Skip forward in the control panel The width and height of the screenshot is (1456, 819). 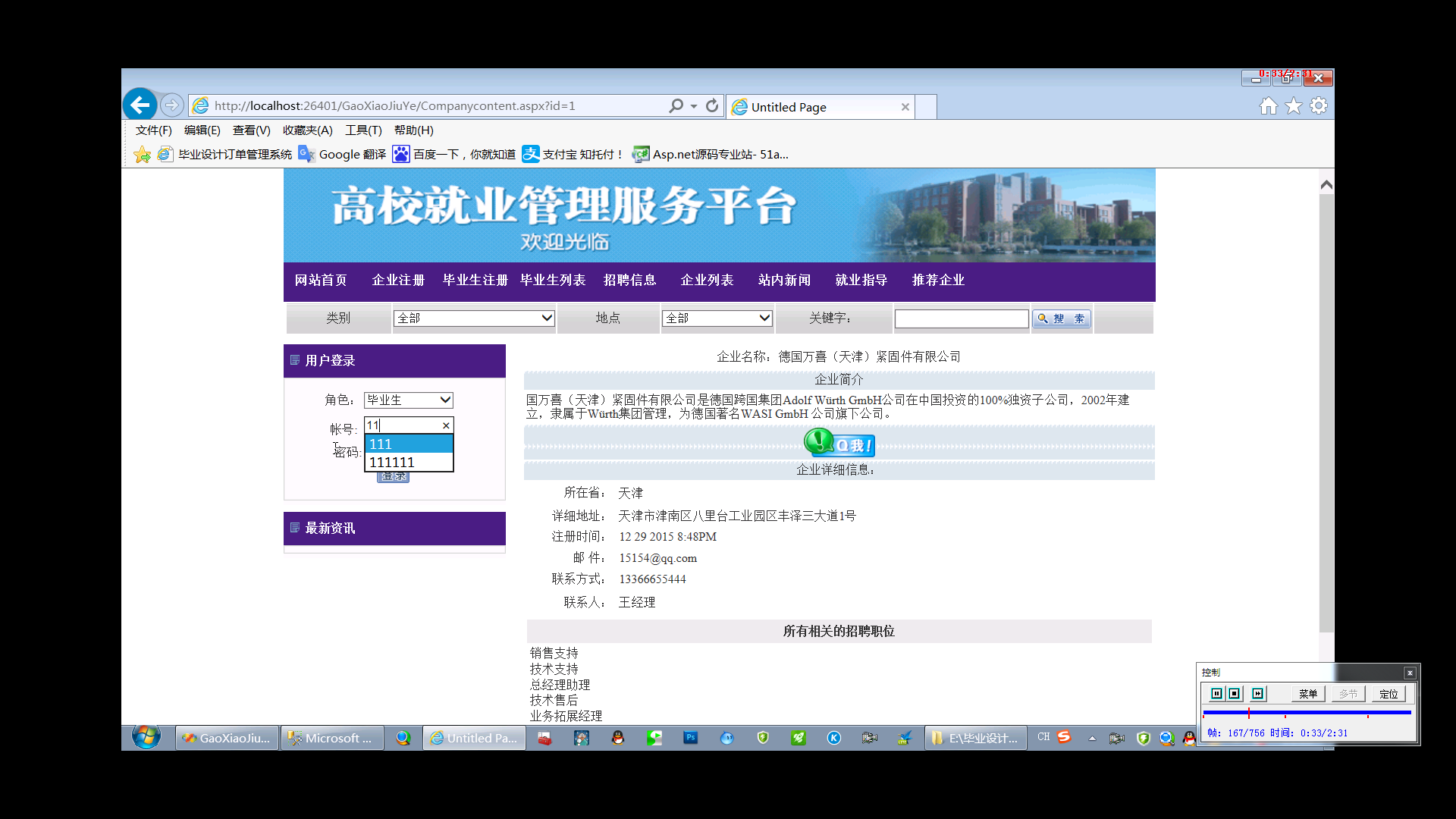[1258, 694]
